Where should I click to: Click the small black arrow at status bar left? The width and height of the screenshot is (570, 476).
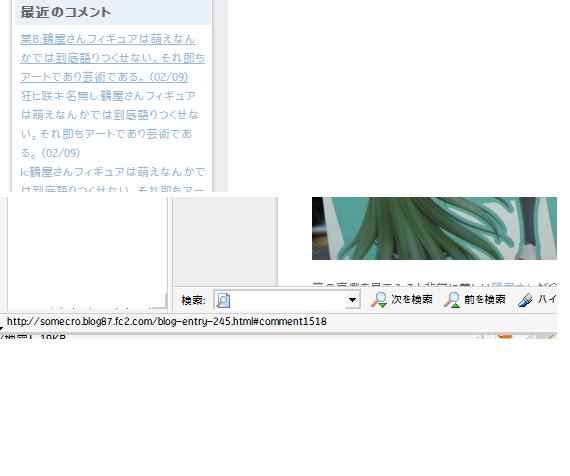[x=1, y=329]
